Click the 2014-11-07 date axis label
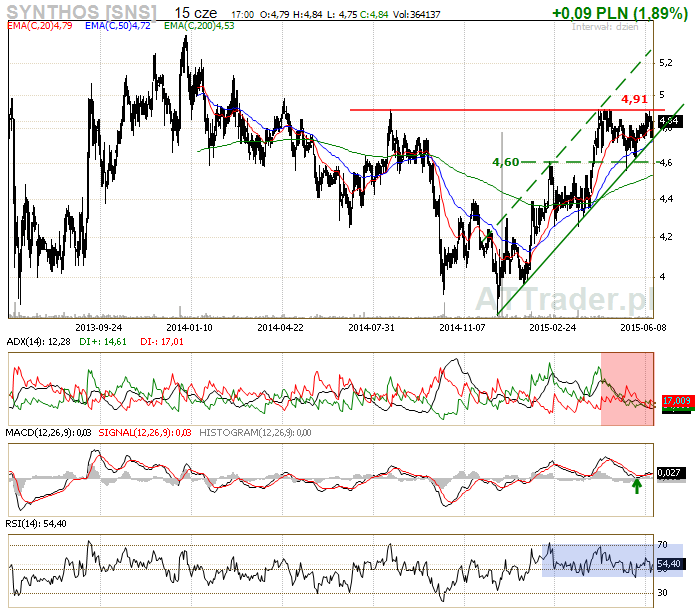 (x=462, y=328)
